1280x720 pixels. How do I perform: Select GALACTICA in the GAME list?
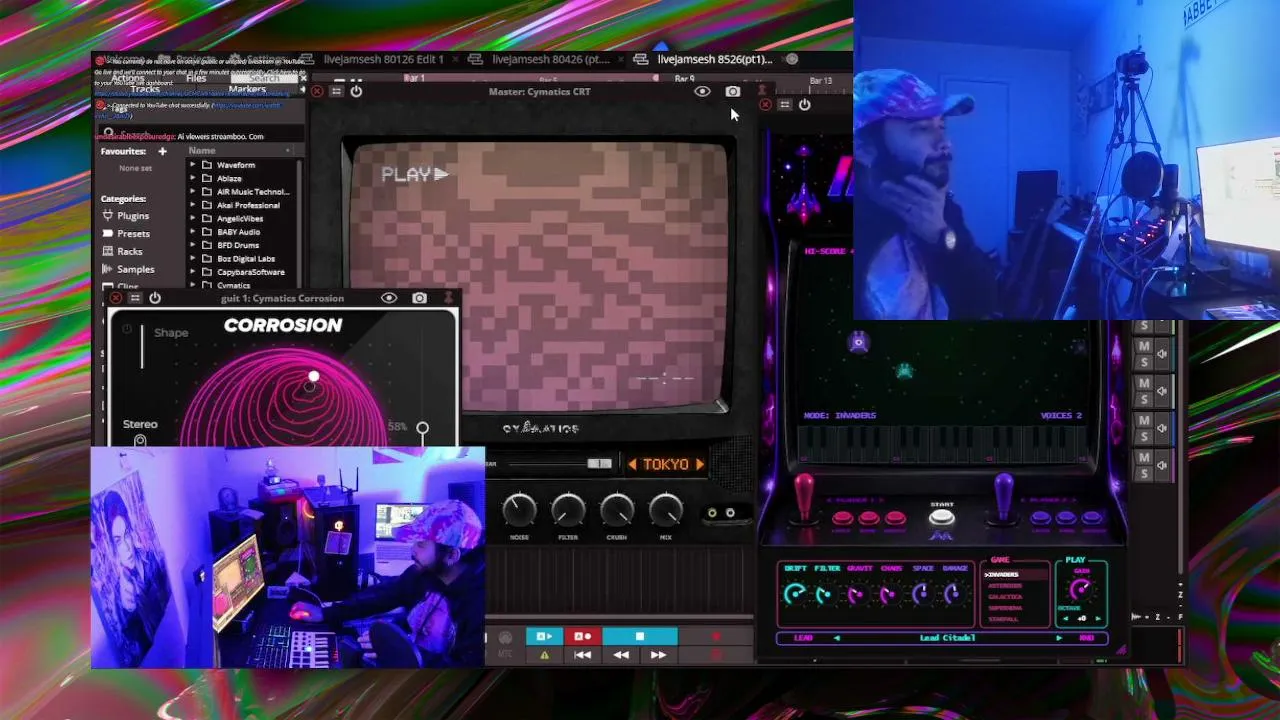click(x=1005, y=597)
